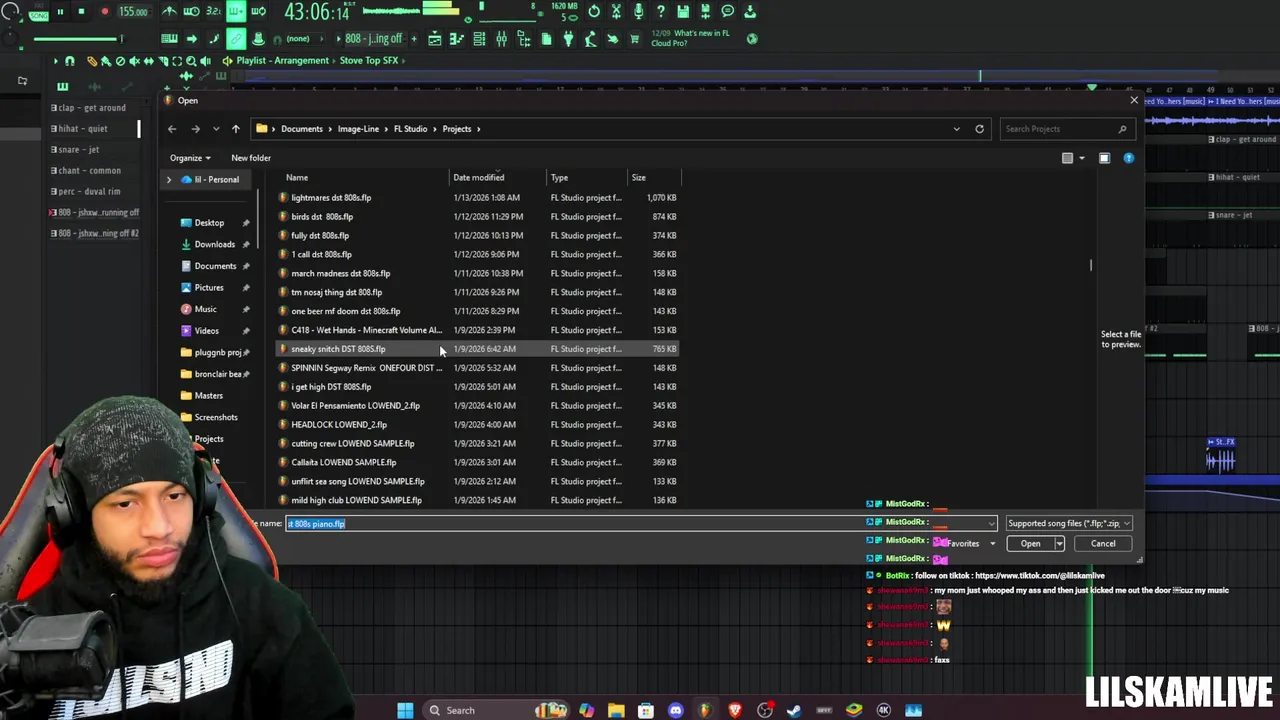This screenshot has height=720, width=1280.
Task: Click the Playlist - Arrangement breadcrumb
Action: [282, 60]
